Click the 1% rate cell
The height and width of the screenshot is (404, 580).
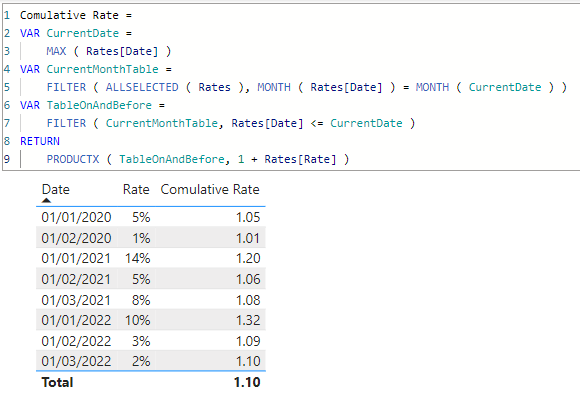141,238
